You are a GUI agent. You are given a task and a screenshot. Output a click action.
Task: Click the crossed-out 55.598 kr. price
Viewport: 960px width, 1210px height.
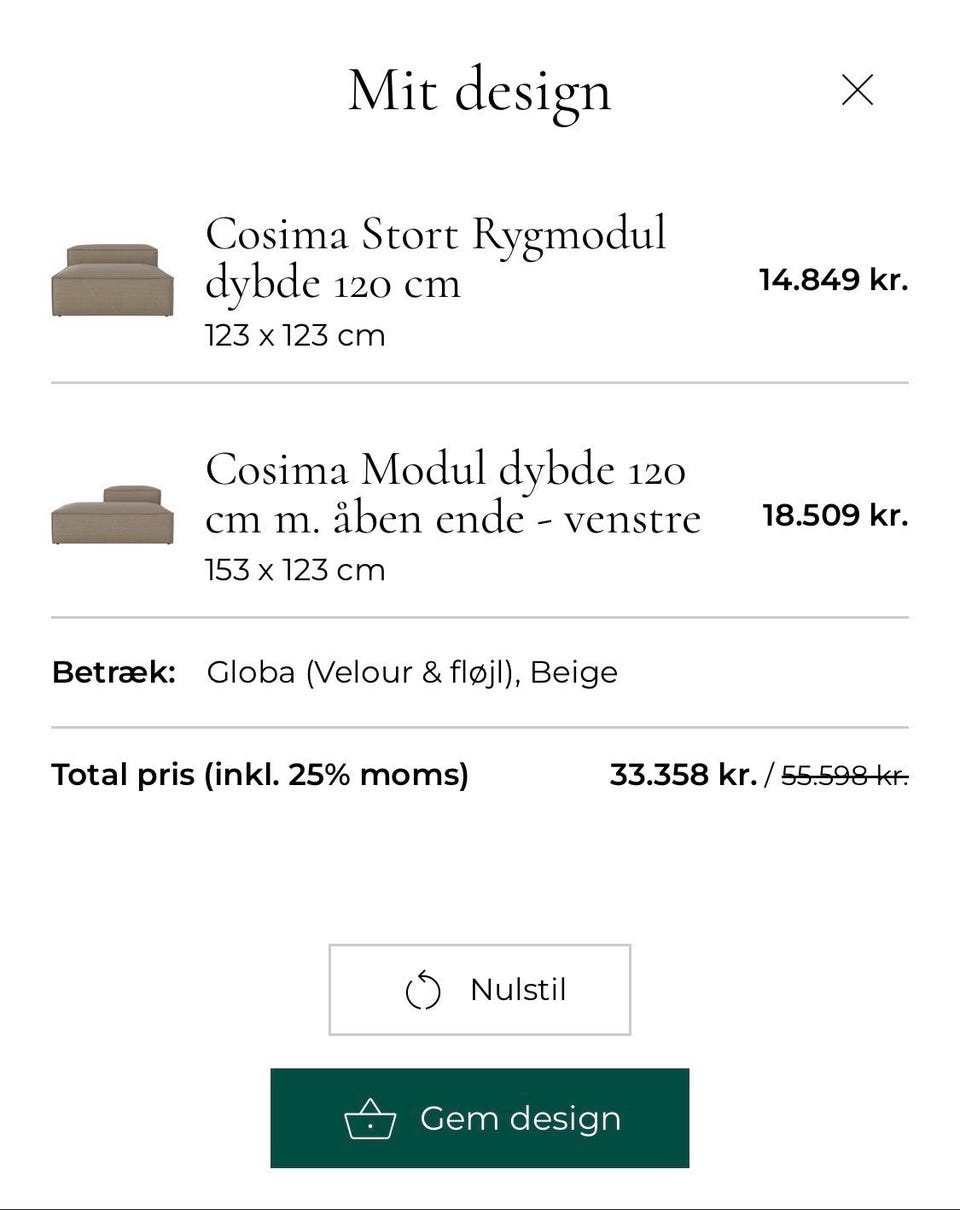pyautogui.click(x=844, y=775)
